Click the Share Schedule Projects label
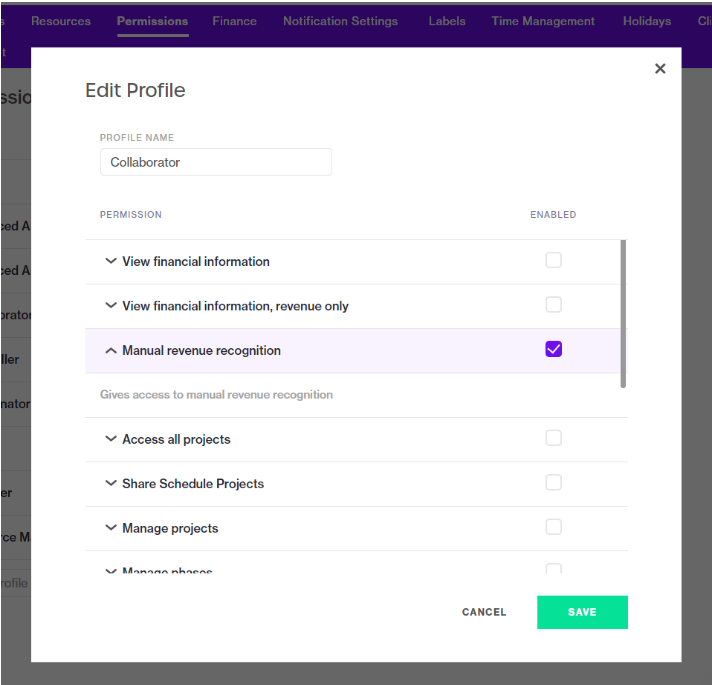The width and height of the screenshot is (712, 685). [193, 484]
